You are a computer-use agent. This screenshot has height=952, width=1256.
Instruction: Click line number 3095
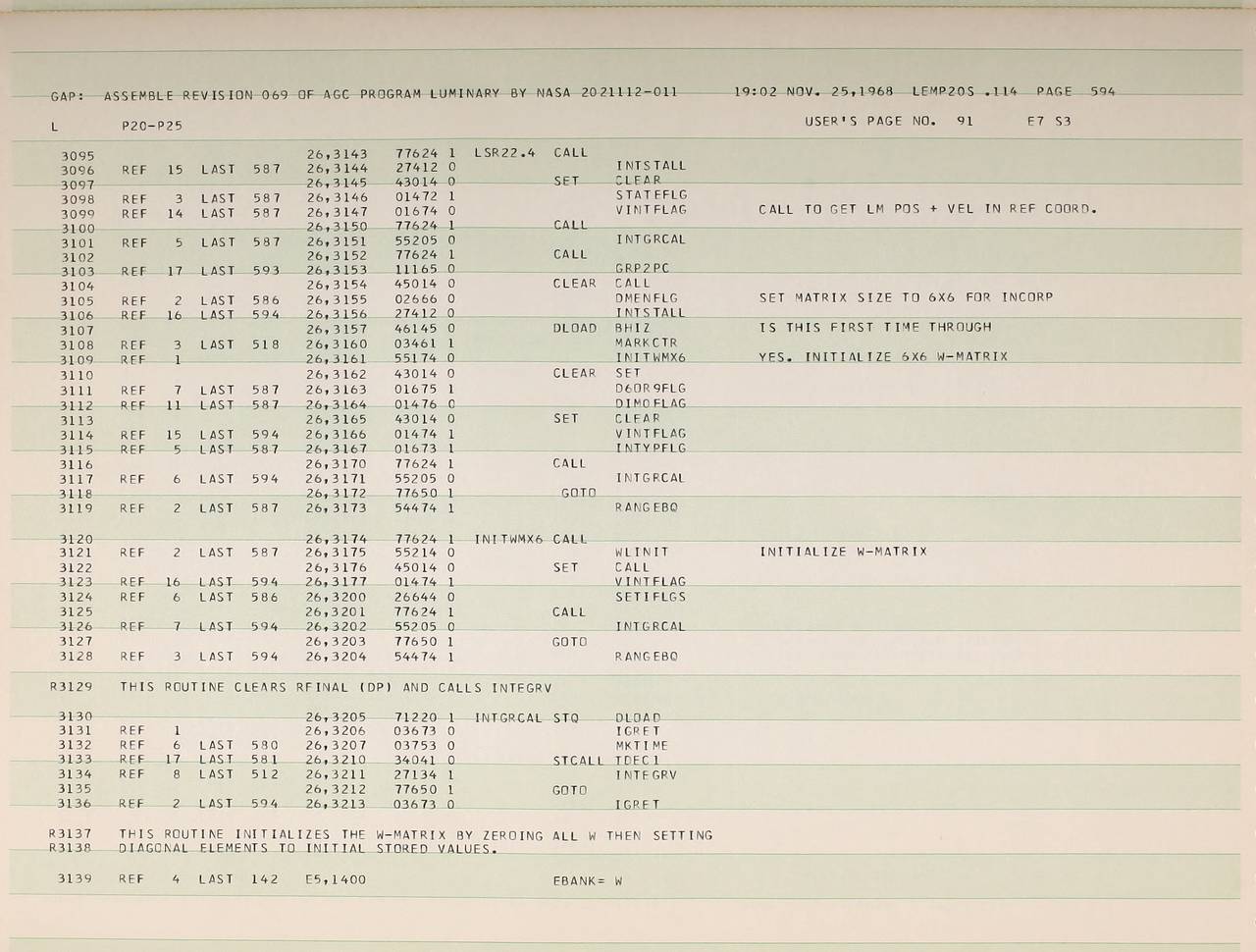[x=77, y=156]
